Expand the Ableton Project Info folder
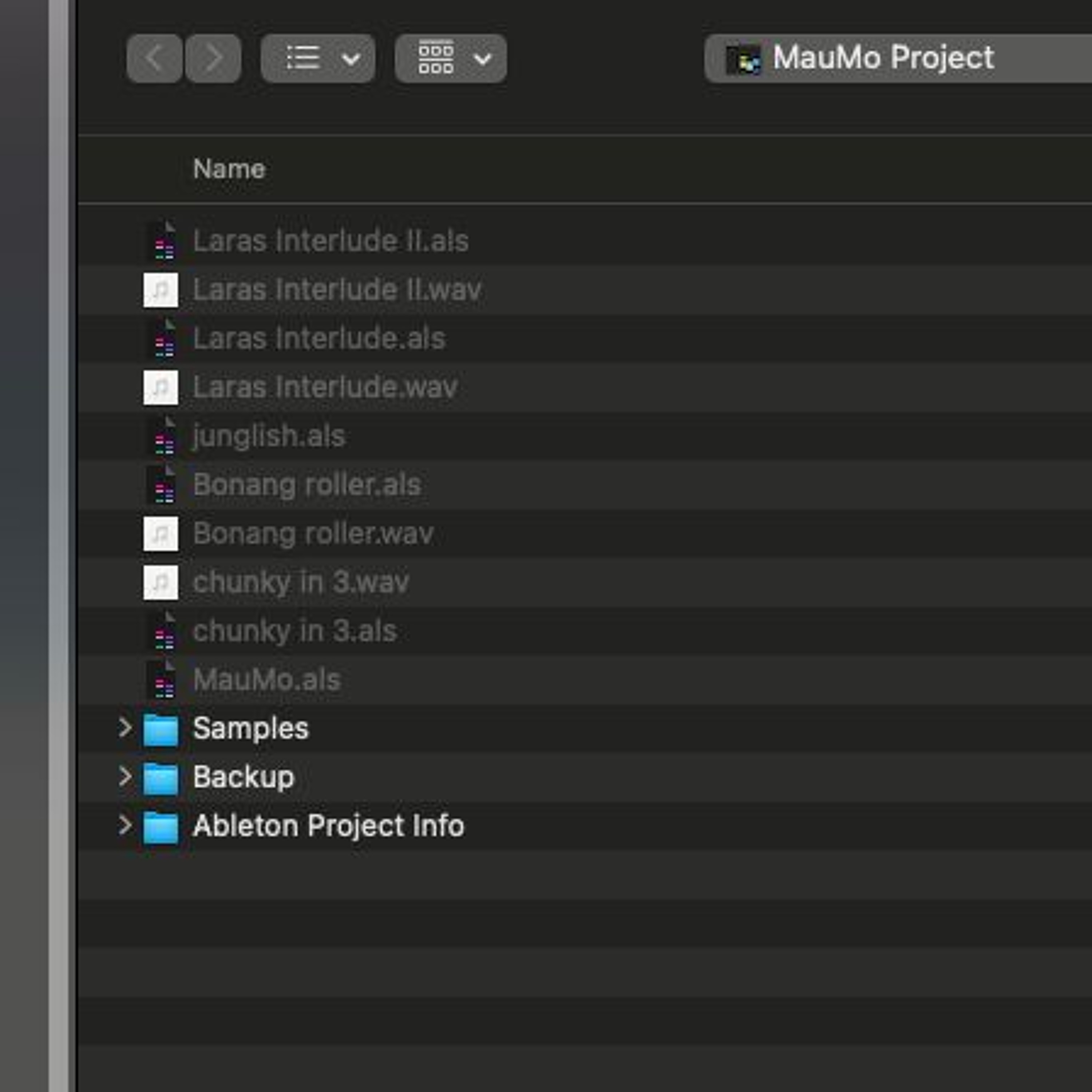This screenshot has width=1092, height=1092. pos(125,826)
